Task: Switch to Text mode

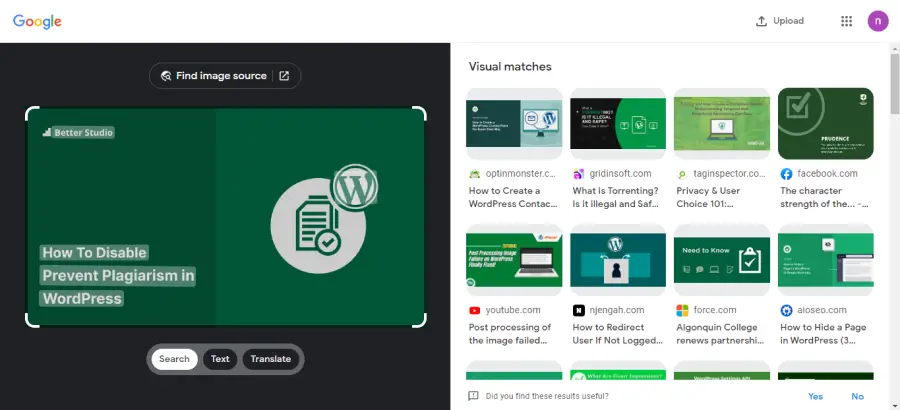Action: pyautogui.click(x=220, y=359)
